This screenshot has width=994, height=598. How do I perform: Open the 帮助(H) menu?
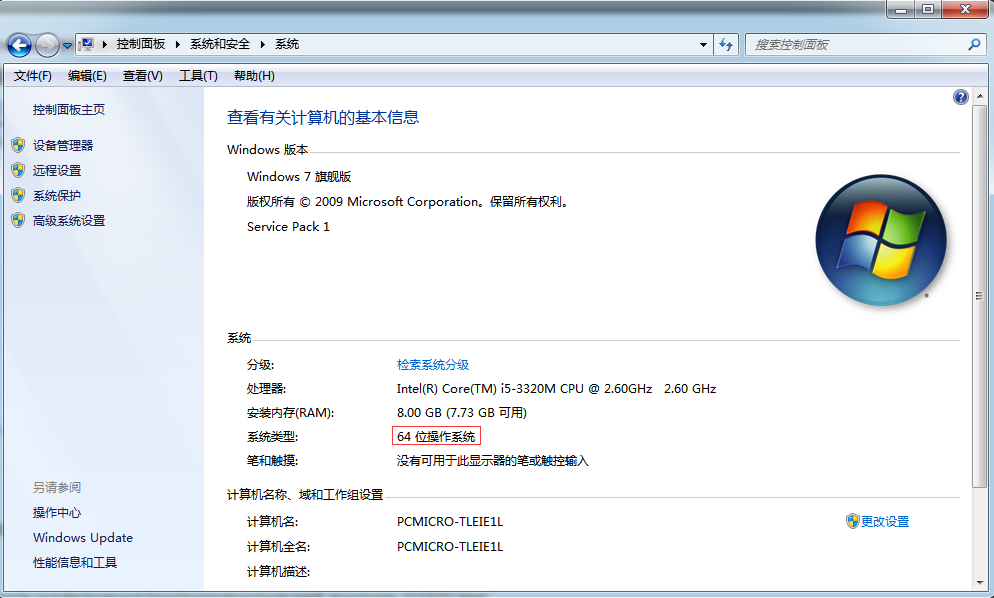click(x=254, y=76)
